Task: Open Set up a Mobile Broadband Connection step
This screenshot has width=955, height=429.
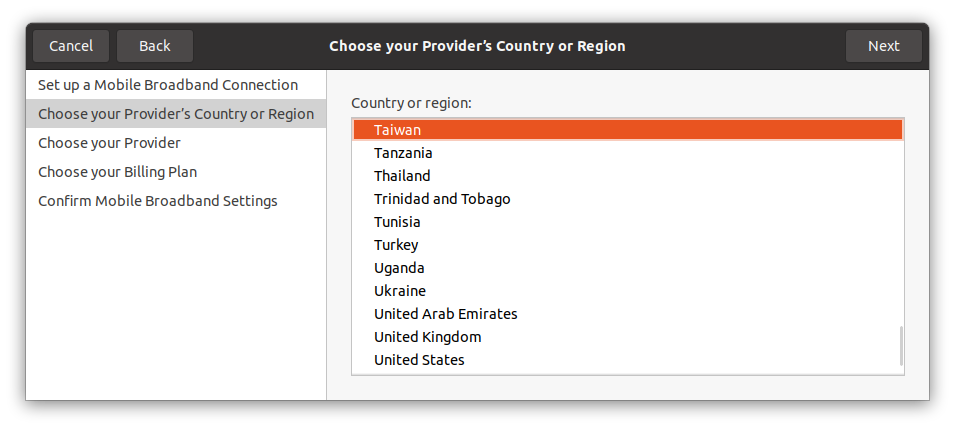Action: (168, 85)
